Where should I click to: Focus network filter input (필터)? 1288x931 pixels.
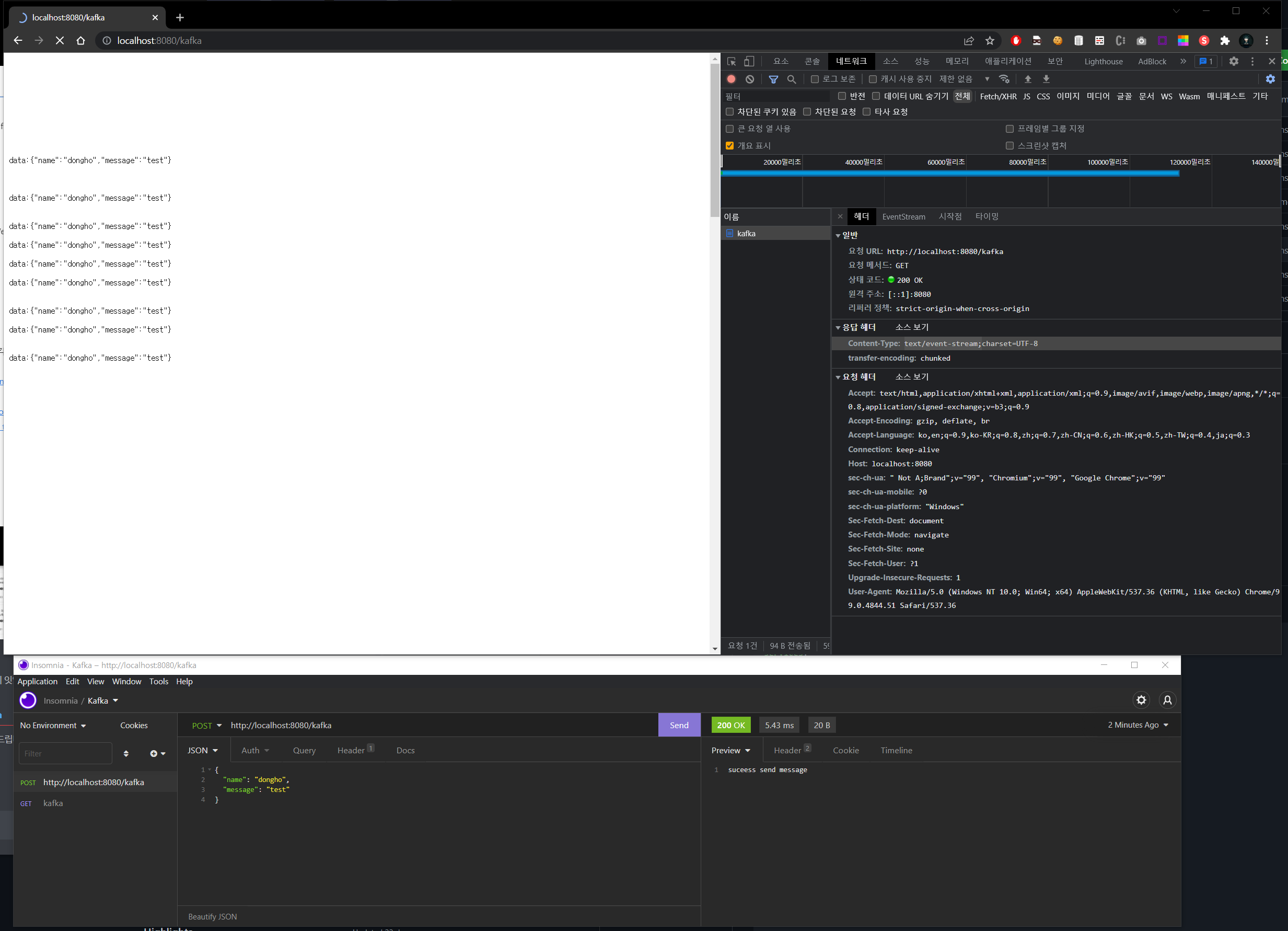776,96
